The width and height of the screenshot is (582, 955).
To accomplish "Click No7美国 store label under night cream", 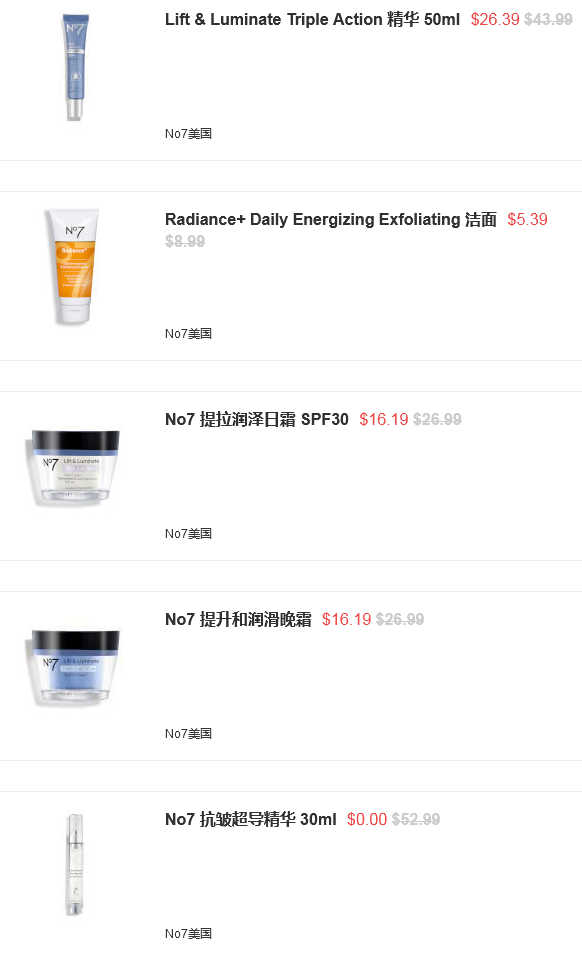I will tap(188, 733).
